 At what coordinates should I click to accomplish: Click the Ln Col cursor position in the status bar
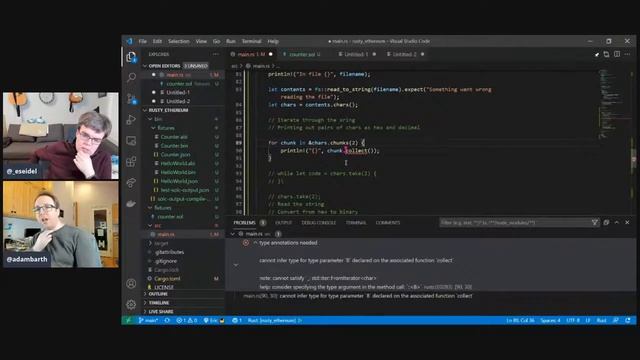[x=520, y=320]
